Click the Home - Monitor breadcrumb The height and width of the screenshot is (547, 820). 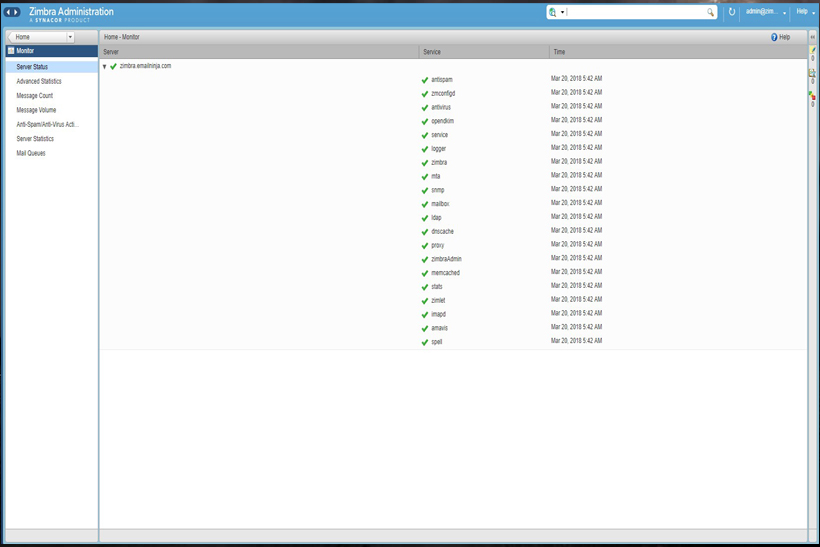(121, 37)
